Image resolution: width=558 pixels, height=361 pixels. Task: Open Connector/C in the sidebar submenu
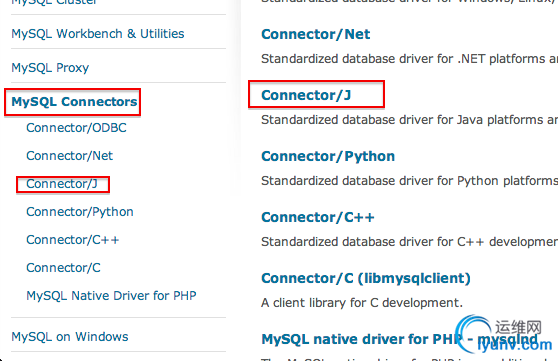tap(64, 268)
